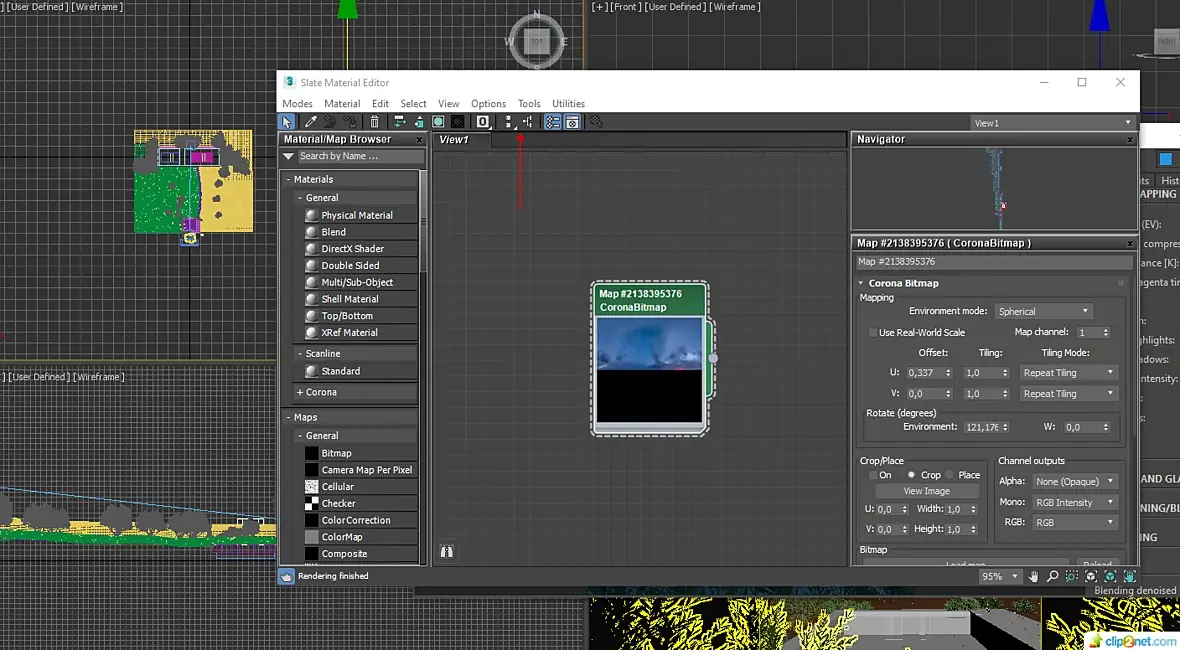1180x650 pixels.
Task: Activate the Select Tool arrow icon
Action: point(287,122)
